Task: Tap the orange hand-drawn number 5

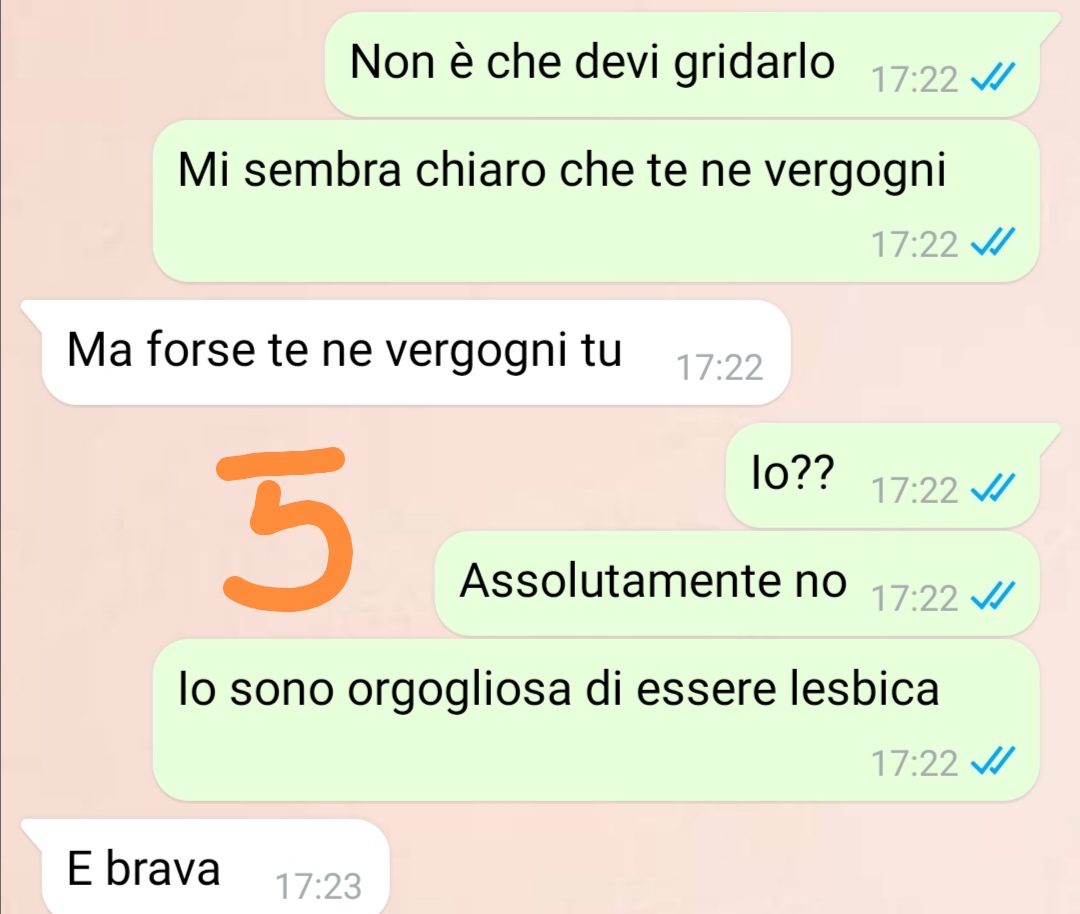Action: pyautogui.click(x=285, y=529)
